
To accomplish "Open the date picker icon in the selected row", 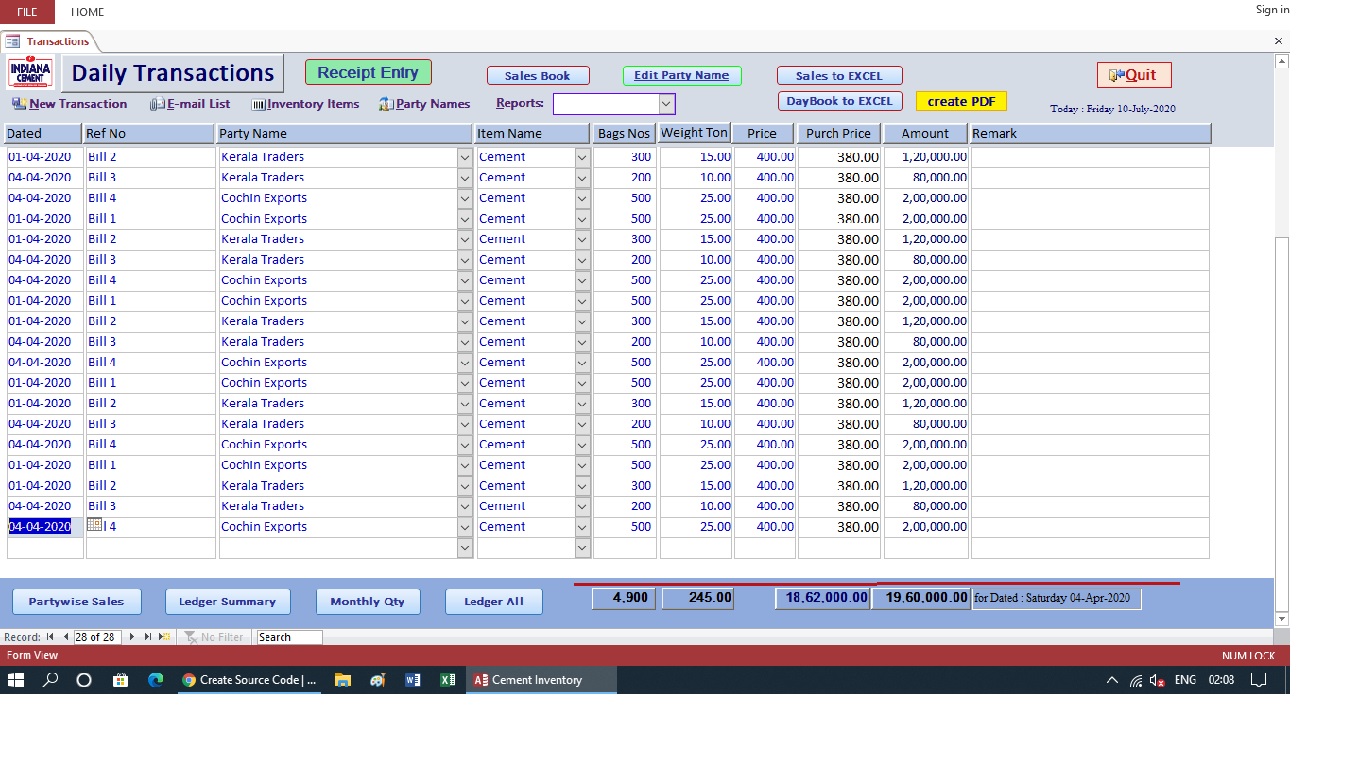I will [x=95, y=525].
